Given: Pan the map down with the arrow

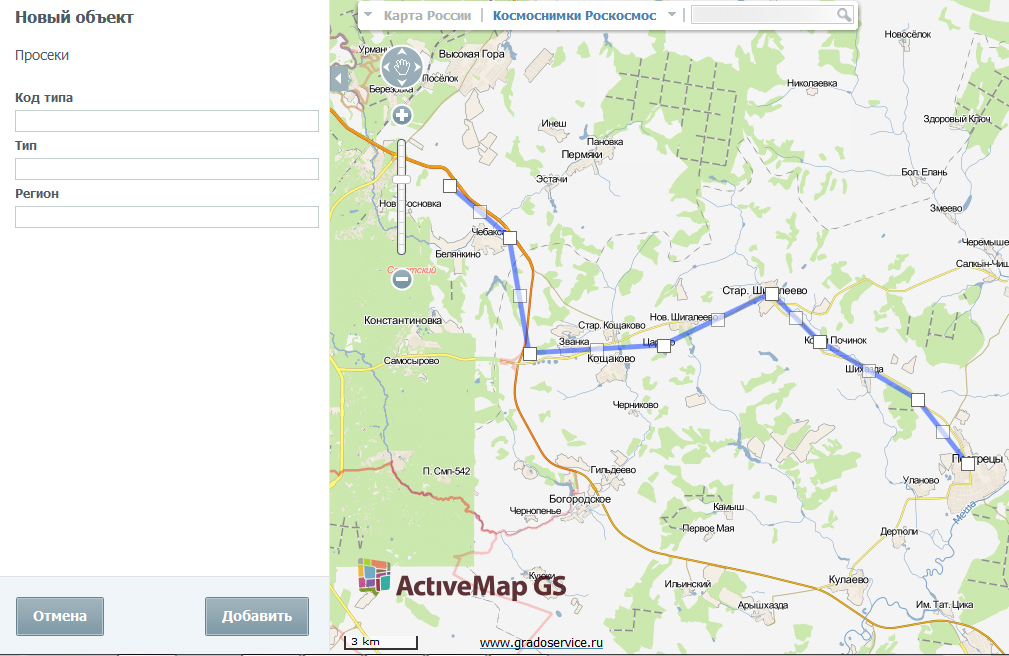Looking at the screenshot, I should click(x=402, y=82).
